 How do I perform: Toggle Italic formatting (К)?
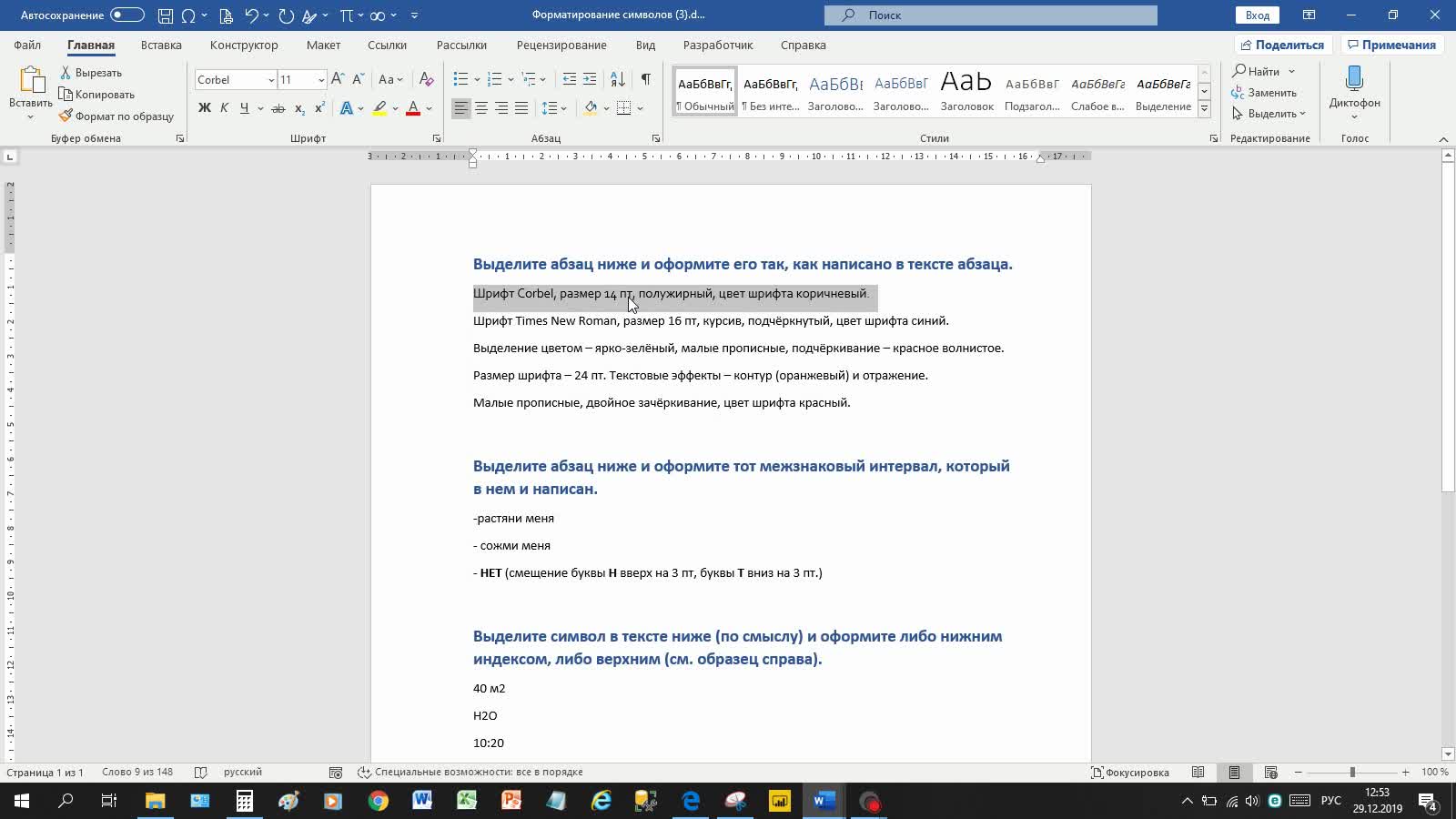pos(224,108)
